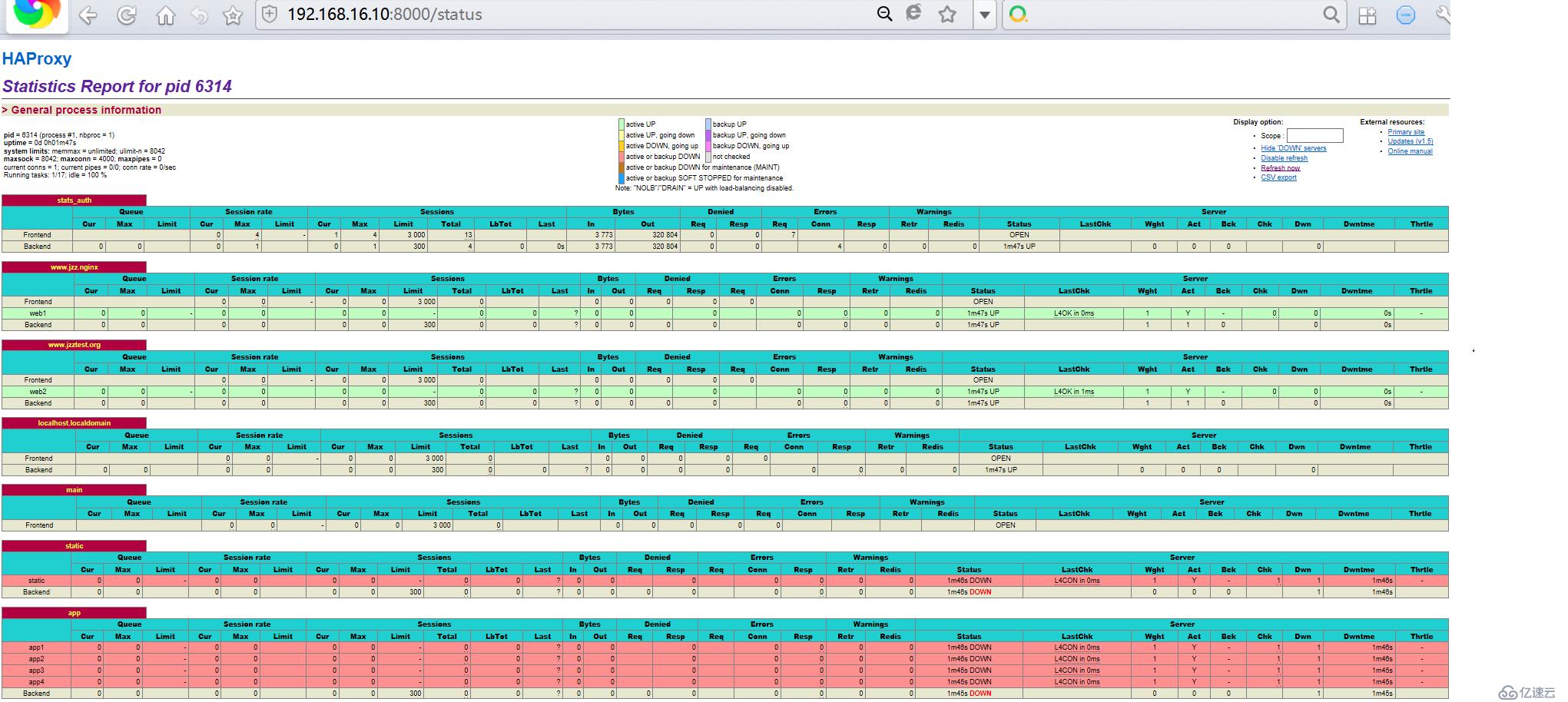
Task: Click 'Statistics Report for pid 6314' title
Action: coord(117,86)
